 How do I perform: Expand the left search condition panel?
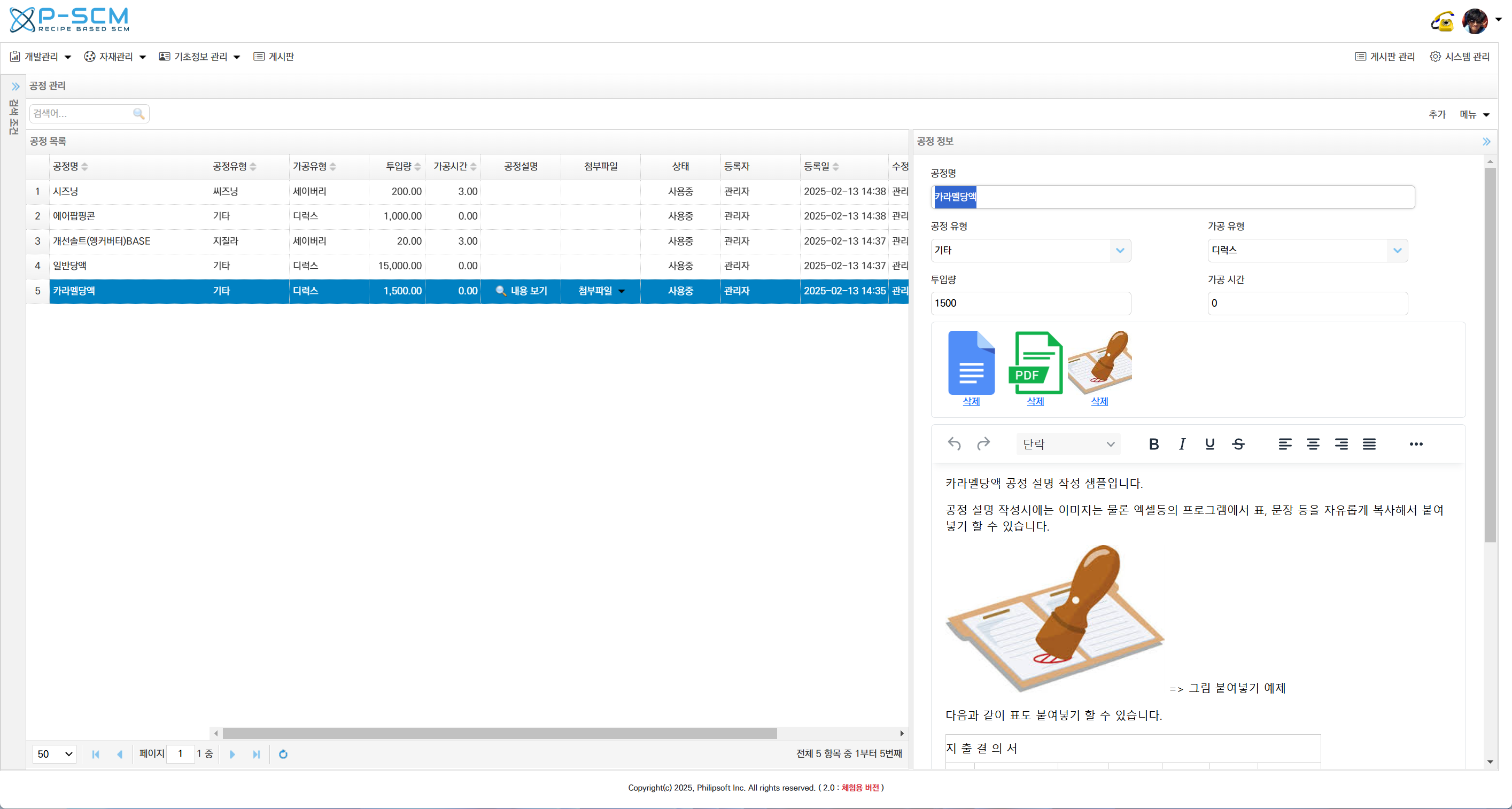click(x=15, y=86)
